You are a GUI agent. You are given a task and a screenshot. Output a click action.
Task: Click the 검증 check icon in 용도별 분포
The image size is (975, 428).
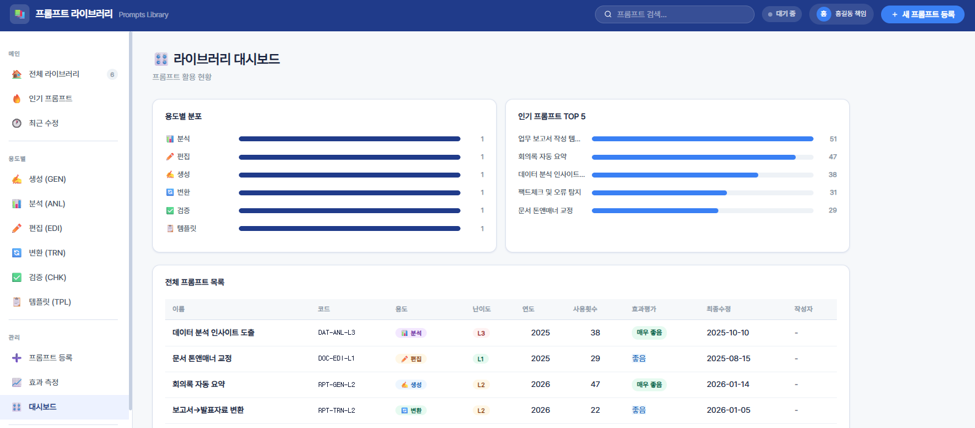point(169,211)
